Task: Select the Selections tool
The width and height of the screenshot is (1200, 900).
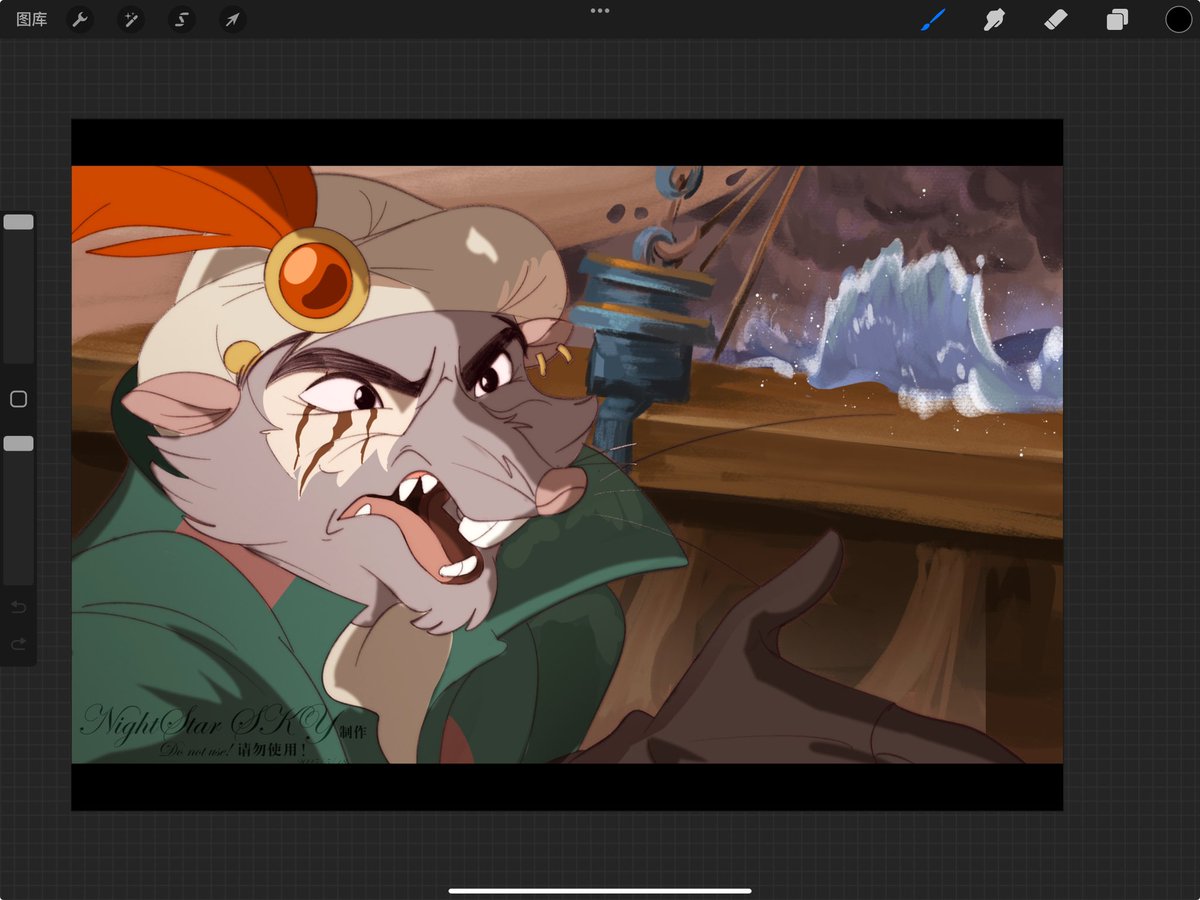Action: (x=181, y=19)
